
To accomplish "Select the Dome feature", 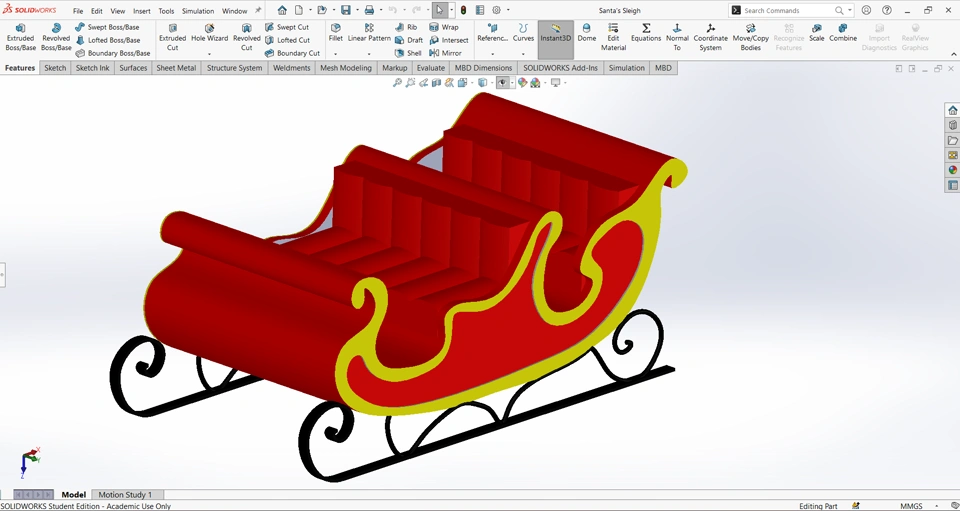I will (x=587, y=33).
